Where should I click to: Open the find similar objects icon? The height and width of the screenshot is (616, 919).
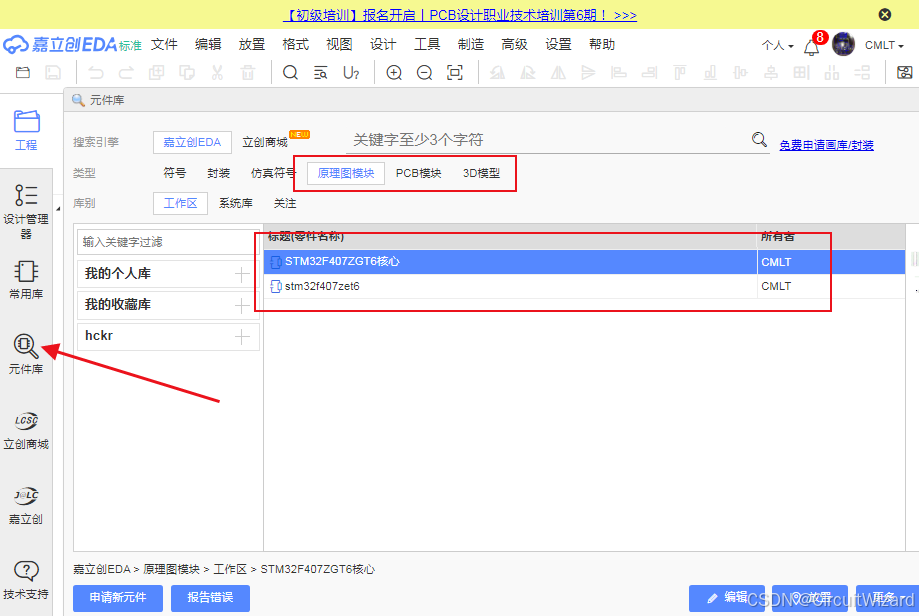point(321,73)
